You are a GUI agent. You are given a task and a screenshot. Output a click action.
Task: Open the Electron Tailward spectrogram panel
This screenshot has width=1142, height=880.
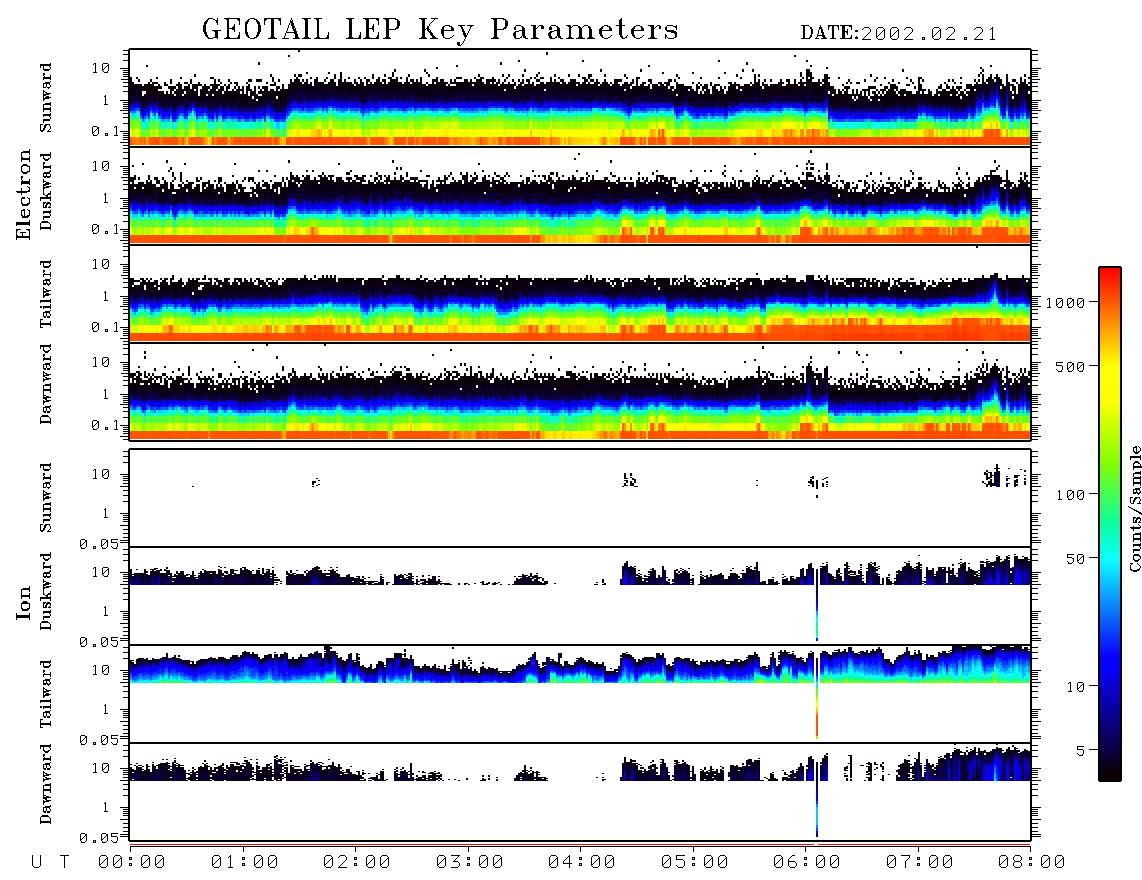tap(580, 293)
